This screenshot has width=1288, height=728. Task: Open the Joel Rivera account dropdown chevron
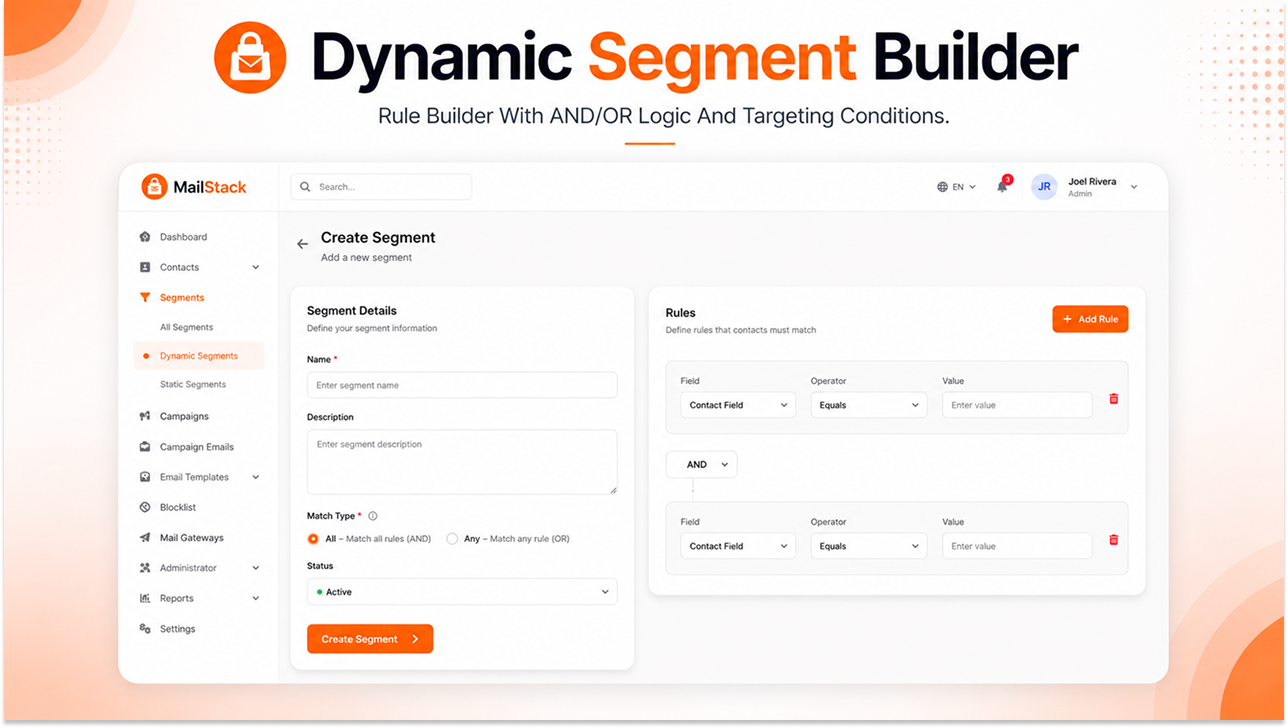click(x=1134, y=187)
